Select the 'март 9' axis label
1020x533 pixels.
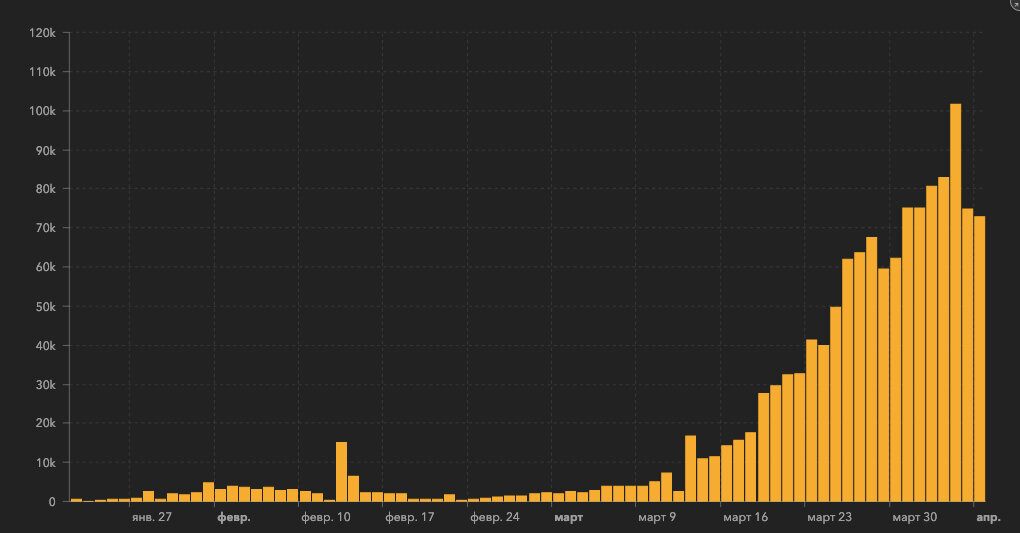657,517
